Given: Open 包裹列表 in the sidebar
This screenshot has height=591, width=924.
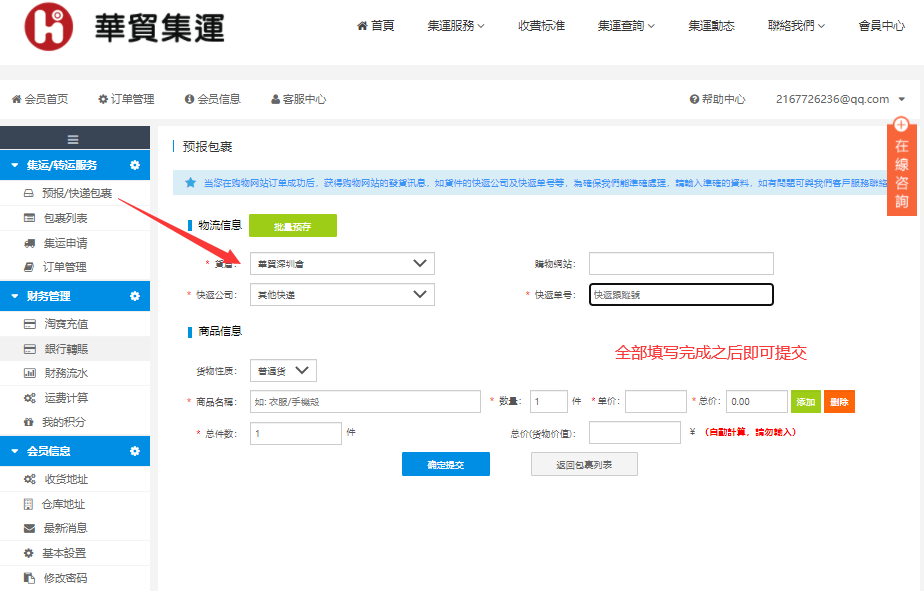Looking at the screenshot, I should click(65, 218).
